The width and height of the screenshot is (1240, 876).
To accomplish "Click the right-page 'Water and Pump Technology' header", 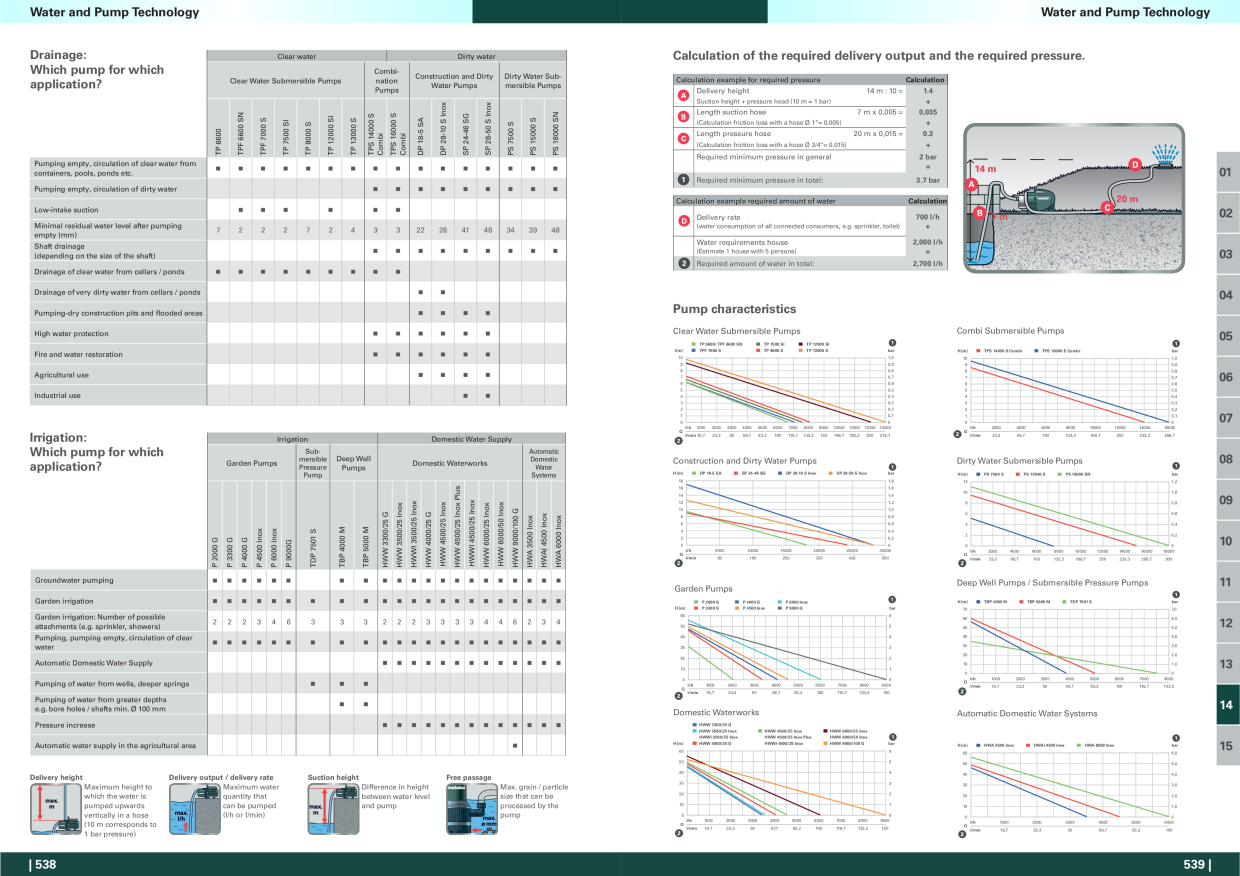I will 1125,12.
